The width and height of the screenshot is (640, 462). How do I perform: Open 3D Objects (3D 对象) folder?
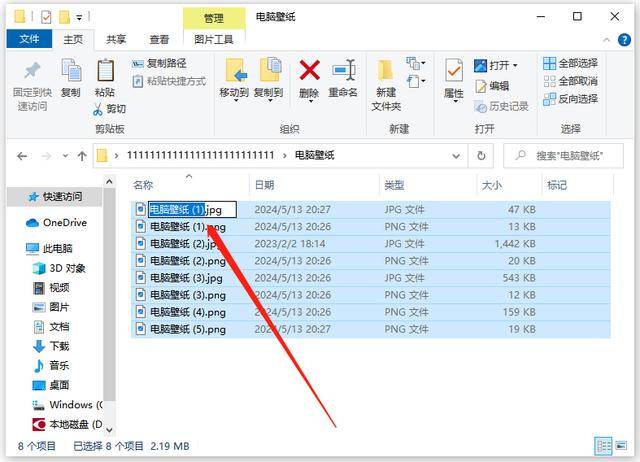click(x=60, y=268)
